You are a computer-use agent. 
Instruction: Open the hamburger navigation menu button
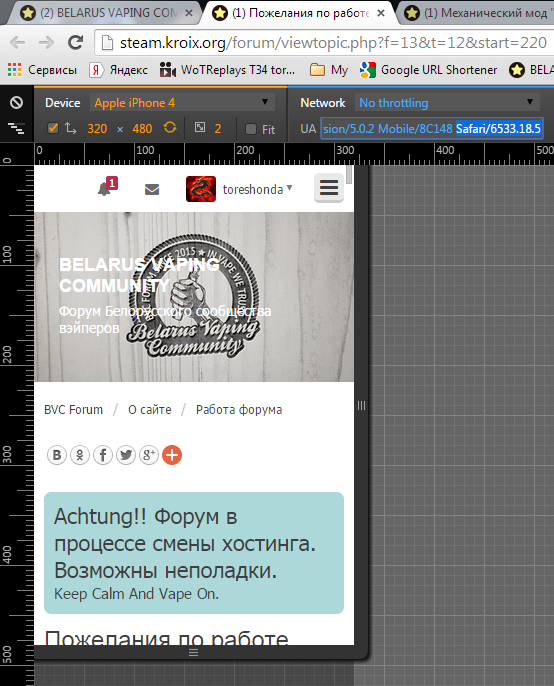(329, 188)
